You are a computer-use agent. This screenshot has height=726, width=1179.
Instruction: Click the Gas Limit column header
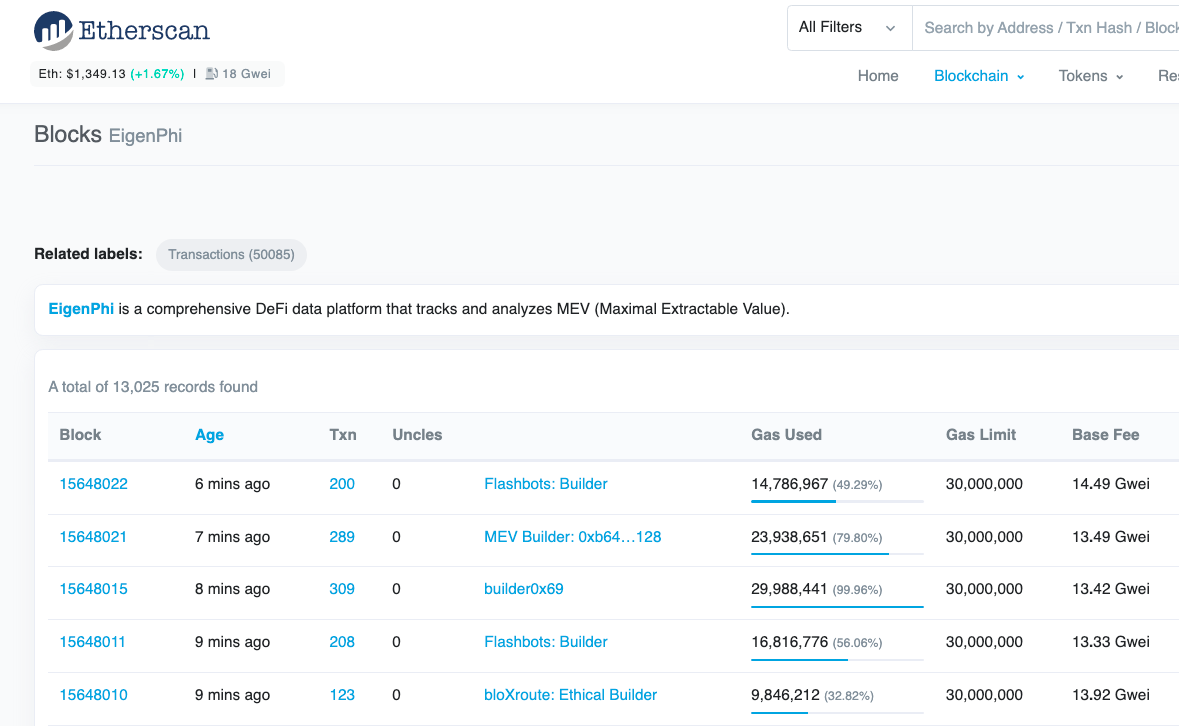[x=980, y=434]
